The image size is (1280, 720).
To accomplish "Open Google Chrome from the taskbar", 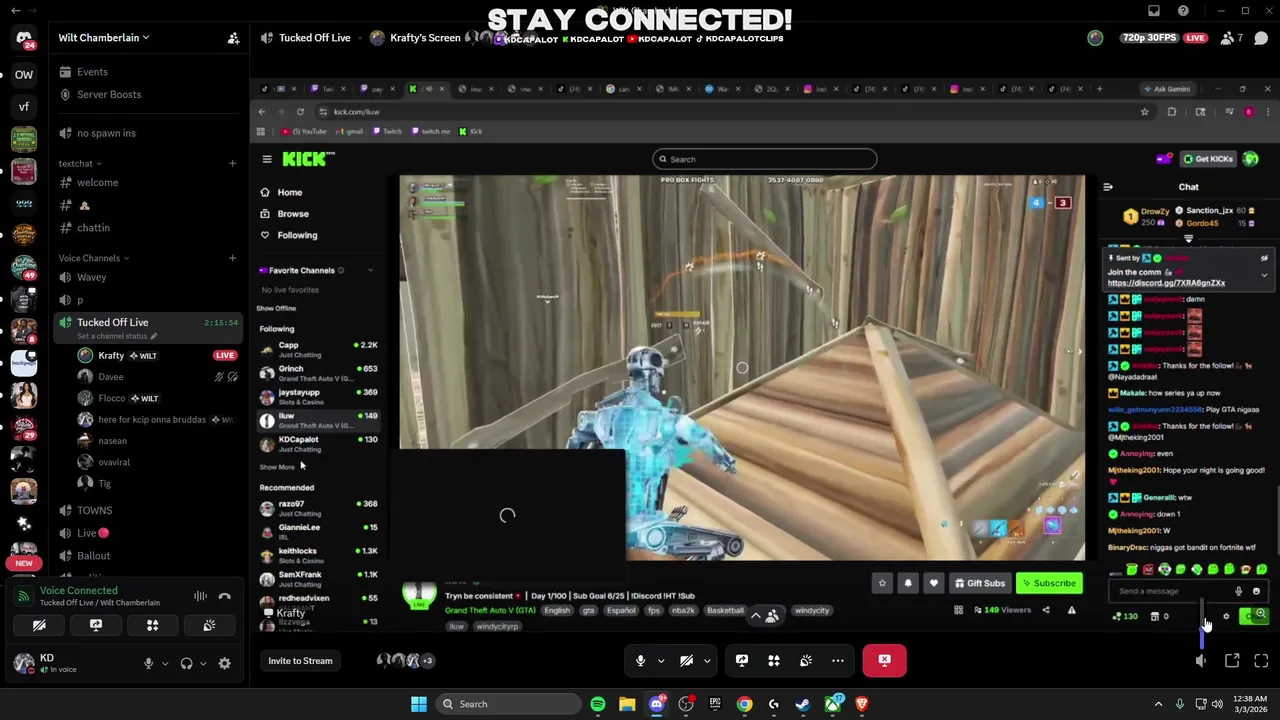I will coord(745,704).
